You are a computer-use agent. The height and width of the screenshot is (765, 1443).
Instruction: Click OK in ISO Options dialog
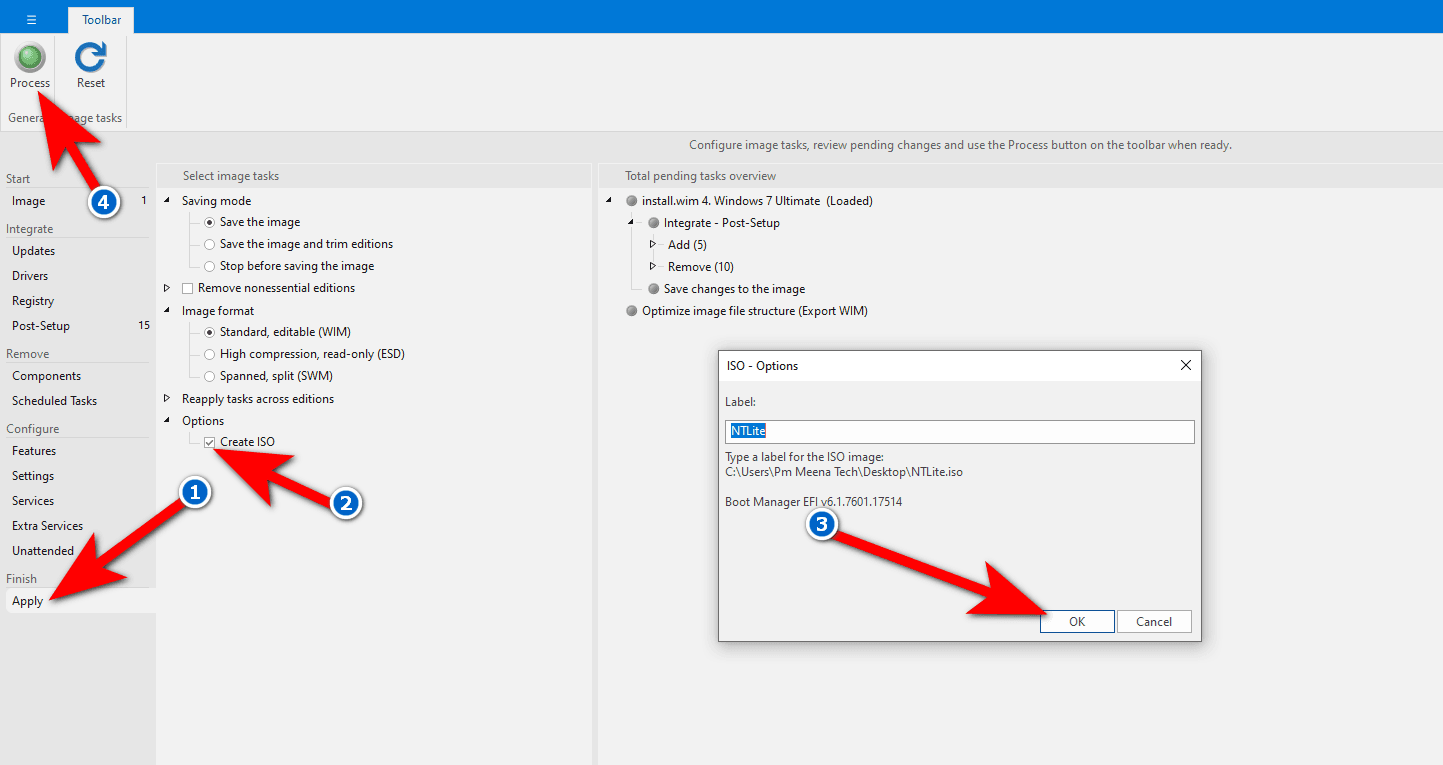click(1077, 621)
